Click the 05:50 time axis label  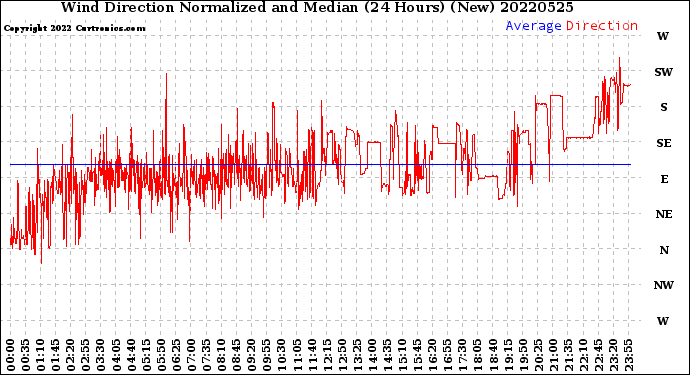pyautogui.click(x=161, y=355)
